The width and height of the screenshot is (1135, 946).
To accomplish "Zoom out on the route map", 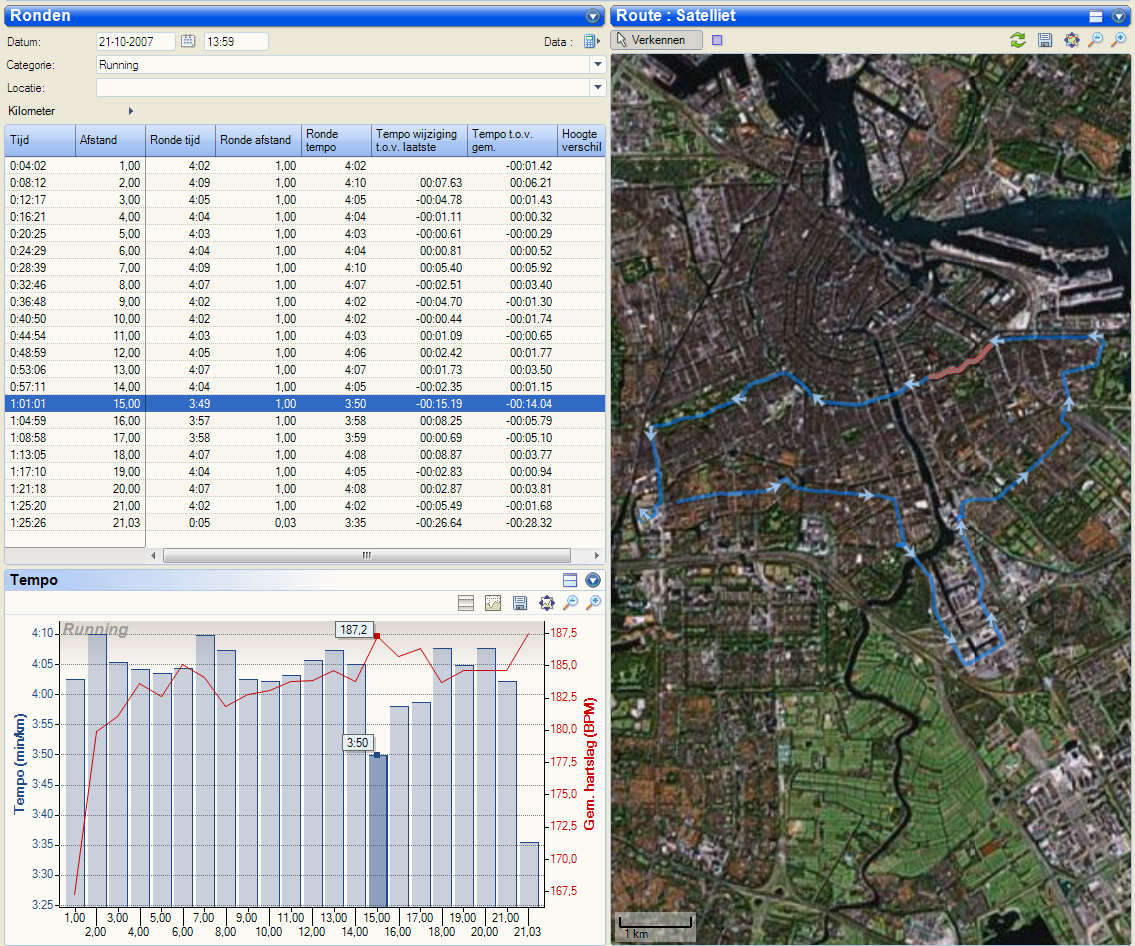I will [1096, 40].
